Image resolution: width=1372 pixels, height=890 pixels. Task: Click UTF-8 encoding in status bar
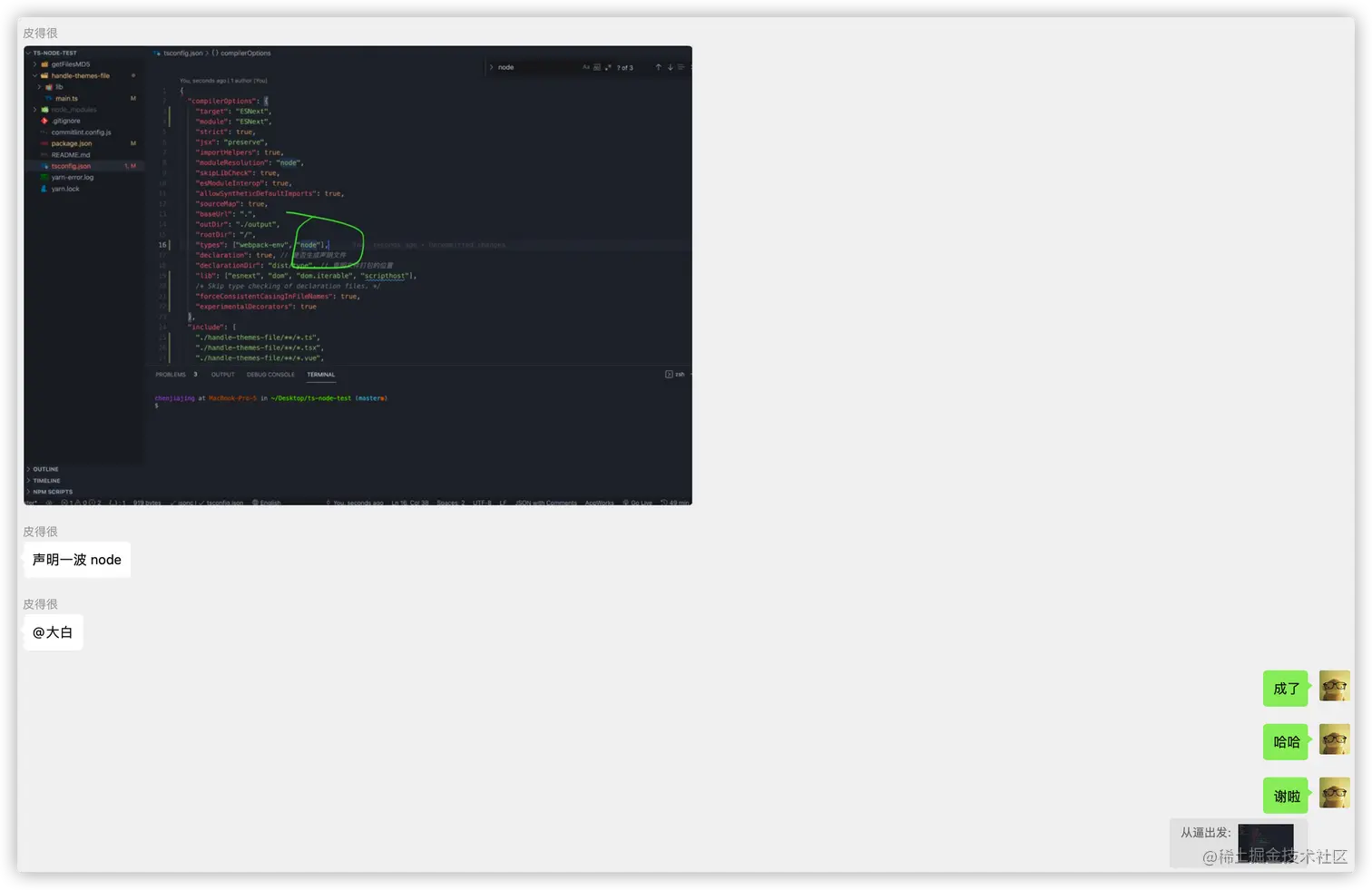click(x=482, y=503)
